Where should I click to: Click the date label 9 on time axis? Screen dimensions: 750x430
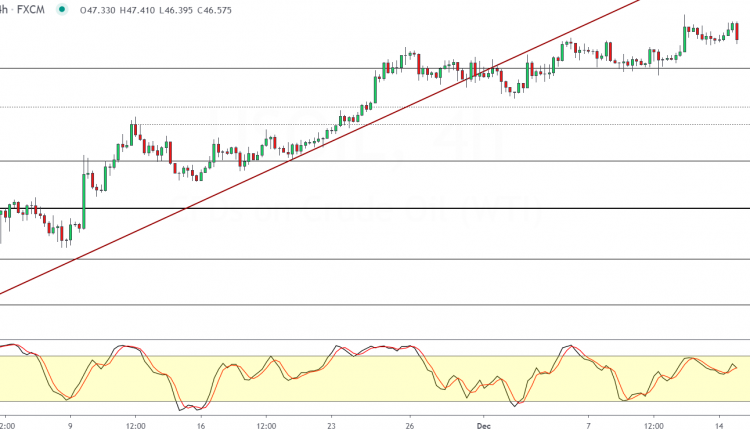(x=70, y=426)
